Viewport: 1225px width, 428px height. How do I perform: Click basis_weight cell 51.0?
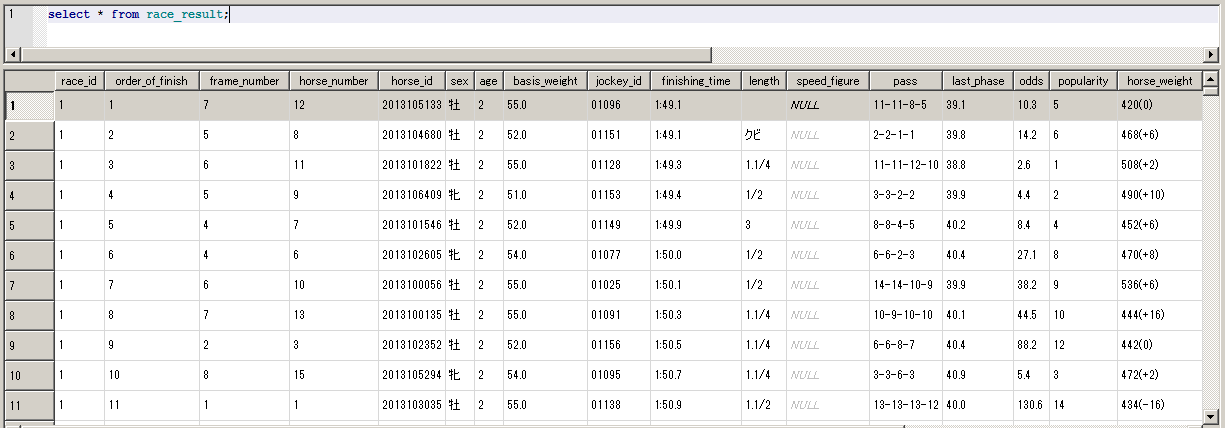click(x=545, y=195)
